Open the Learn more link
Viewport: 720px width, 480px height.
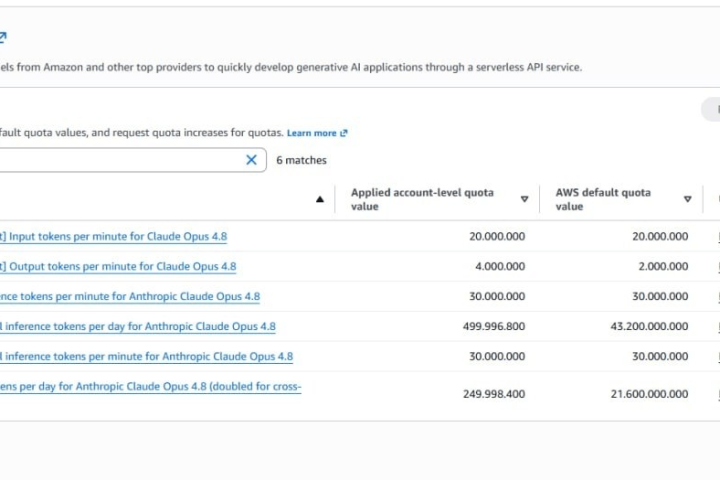click(317, 133)
